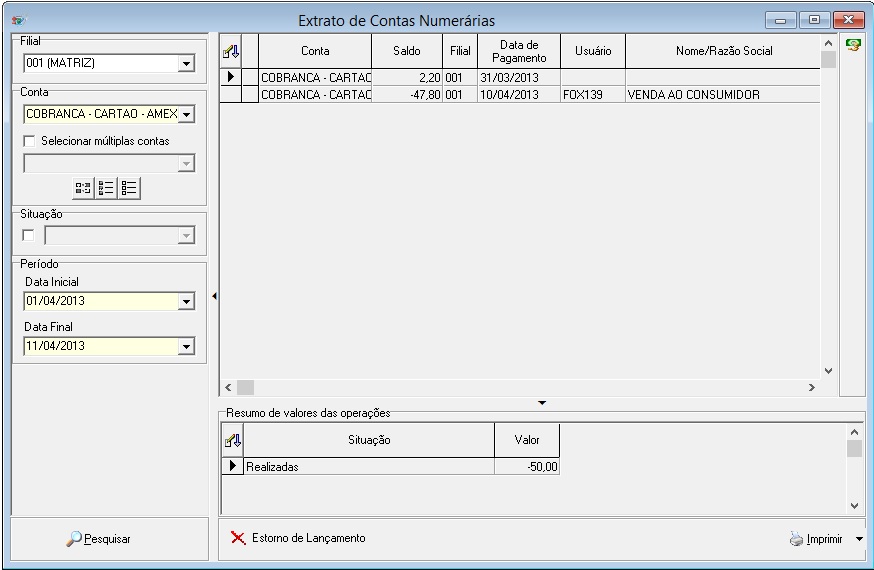Click the application icon in the title bar
874x570 pixels.
[17, 20]
